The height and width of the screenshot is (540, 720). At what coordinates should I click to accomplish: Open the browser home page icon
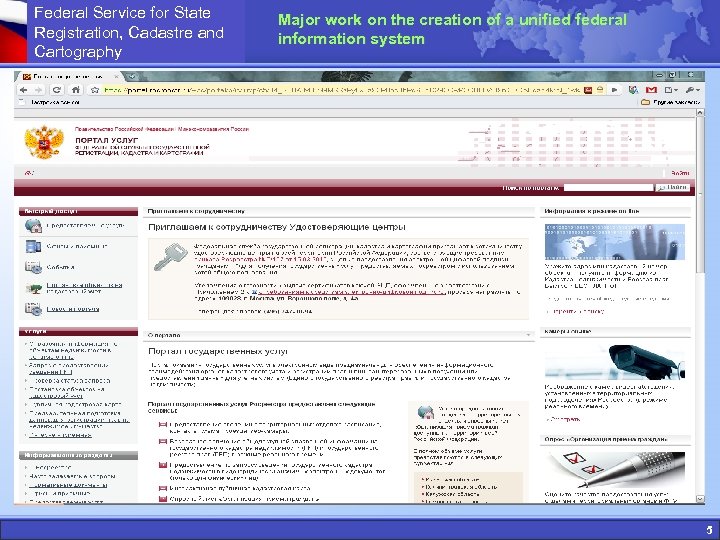pos(76,90)
